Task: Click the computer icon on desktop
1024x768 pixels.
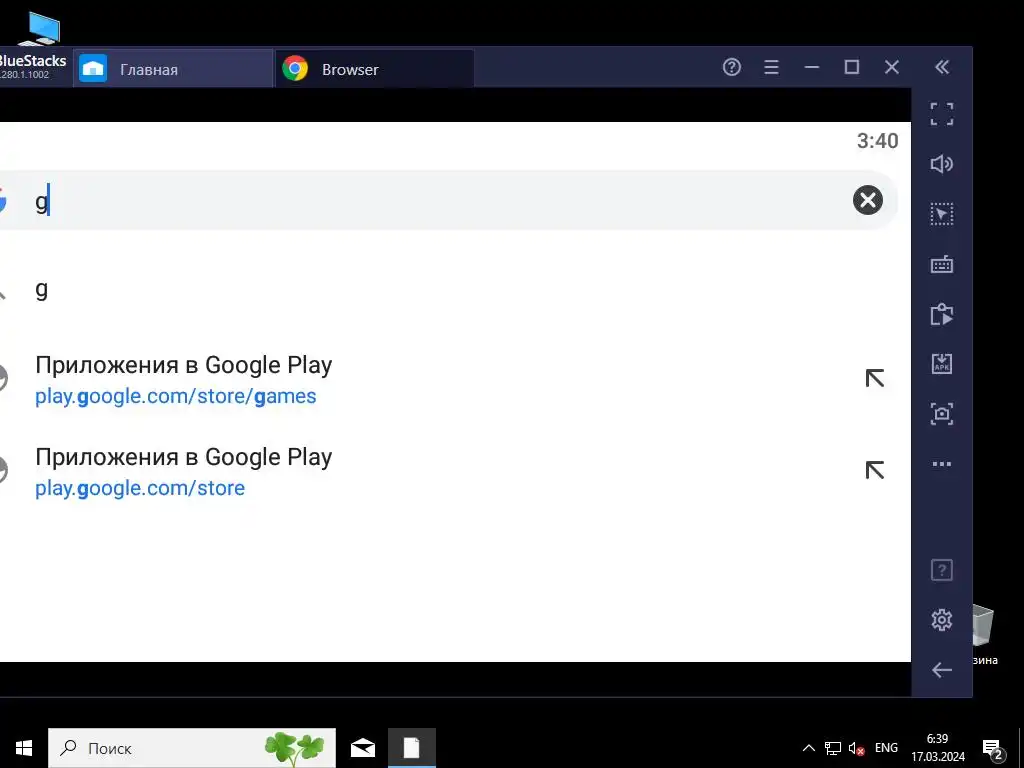Action: click(x=39, y=27)
